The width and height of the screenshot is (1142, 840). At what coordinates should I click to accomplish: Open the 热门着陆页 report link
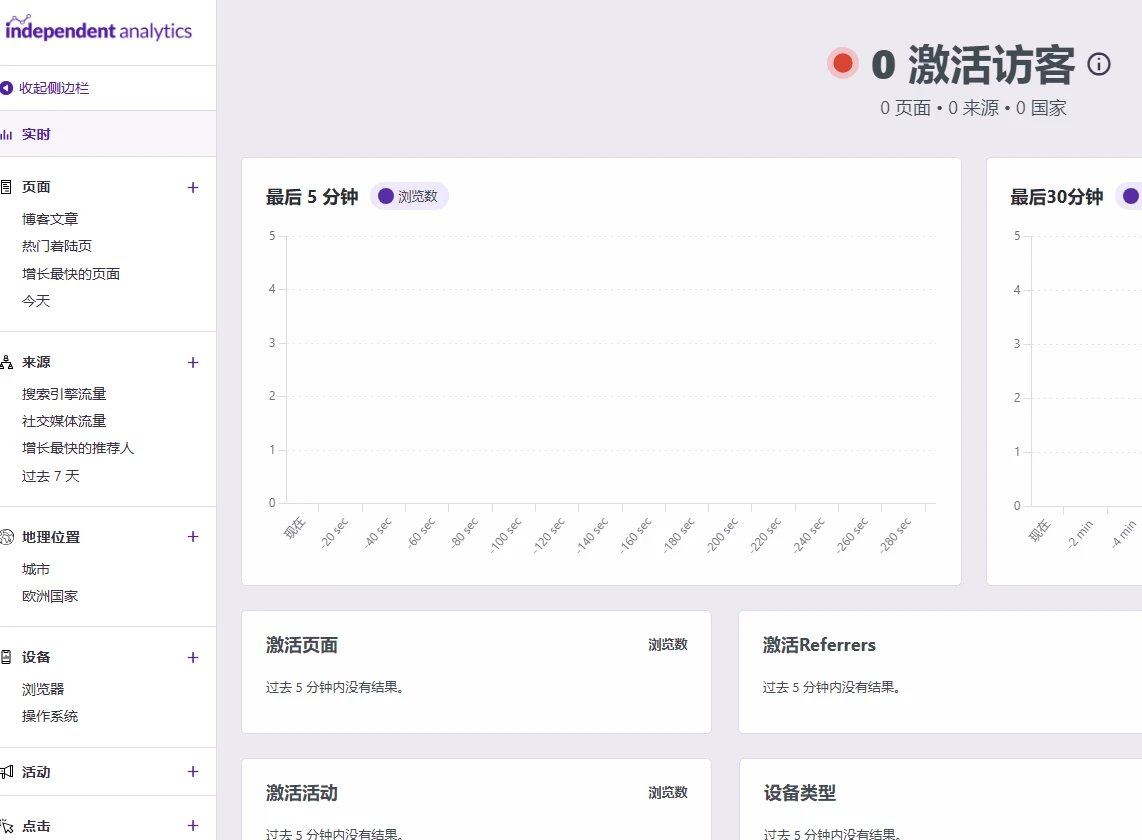point(55,246)
